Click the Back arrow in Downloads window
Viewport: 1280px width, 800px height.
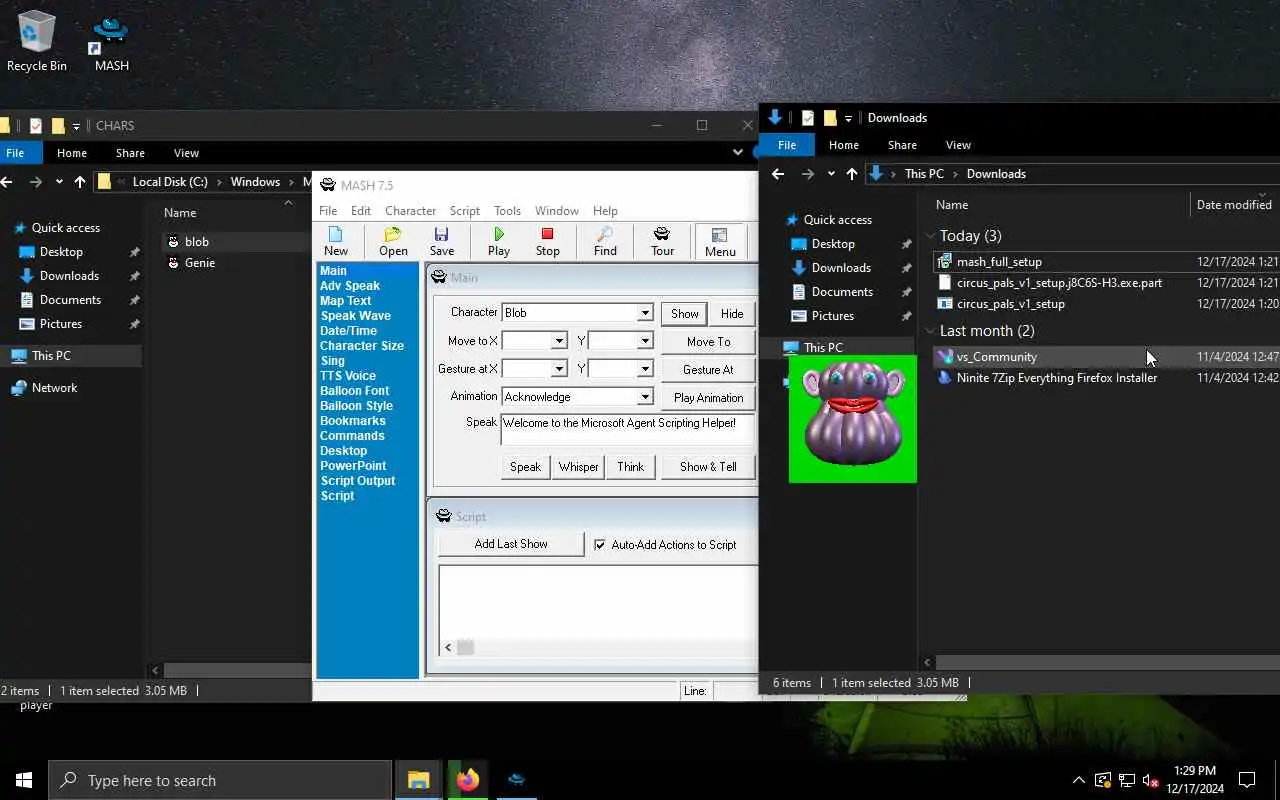778,174
